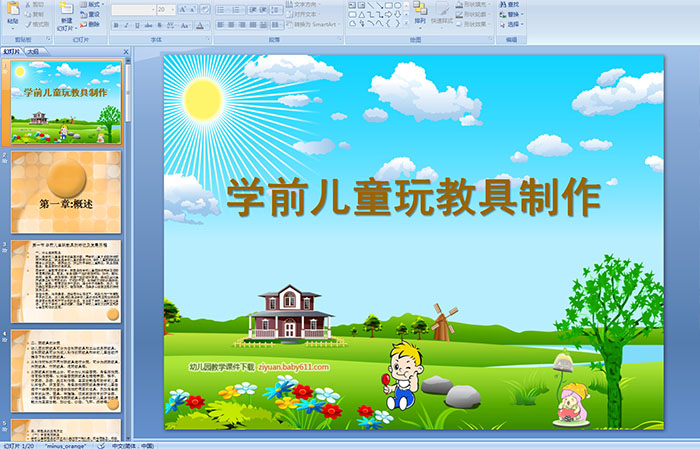Toggle Strikethrough formatting

pos(148,25)
